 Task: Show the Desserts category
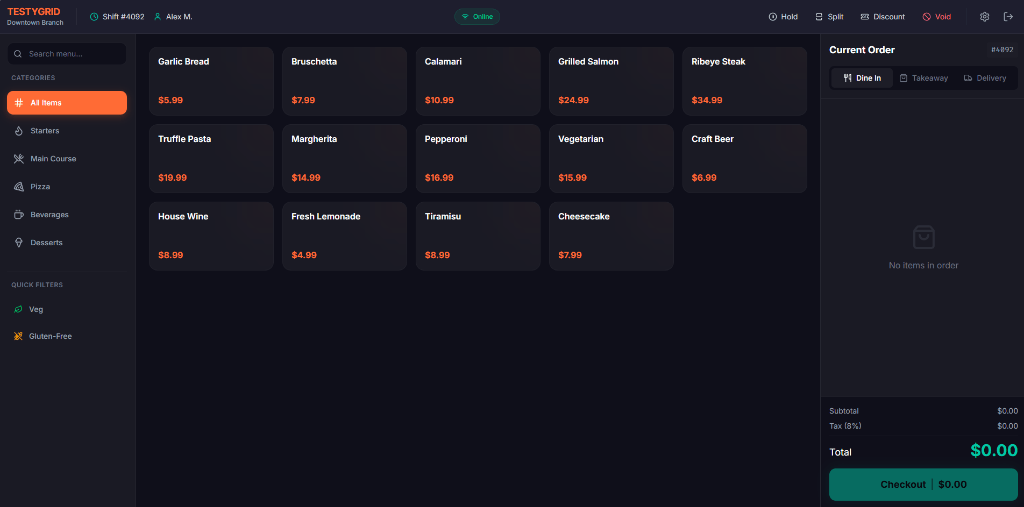click(67, 242)
